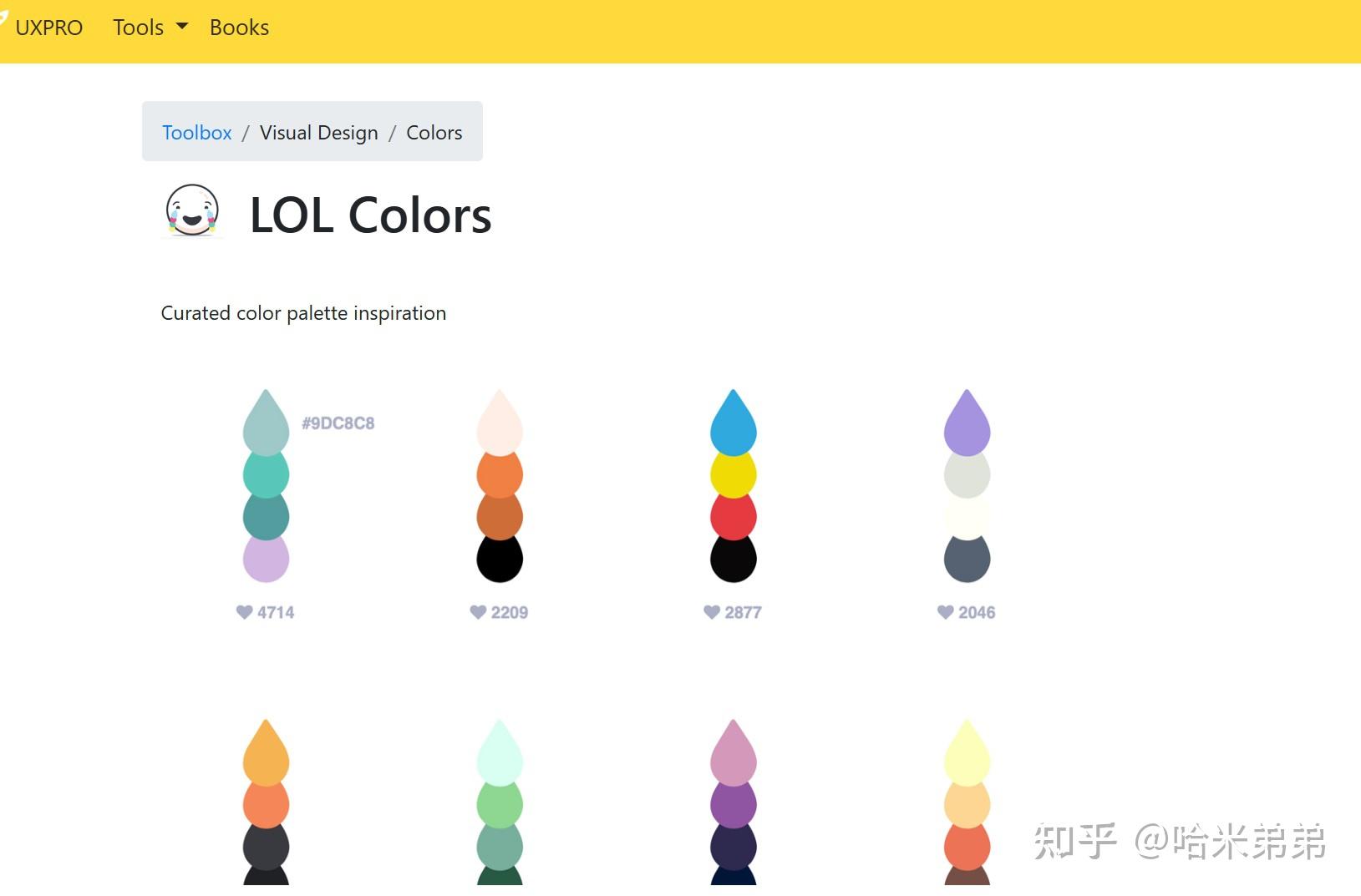
Task: Click the Colors breadcrumb item
Action: click(434, 132)
